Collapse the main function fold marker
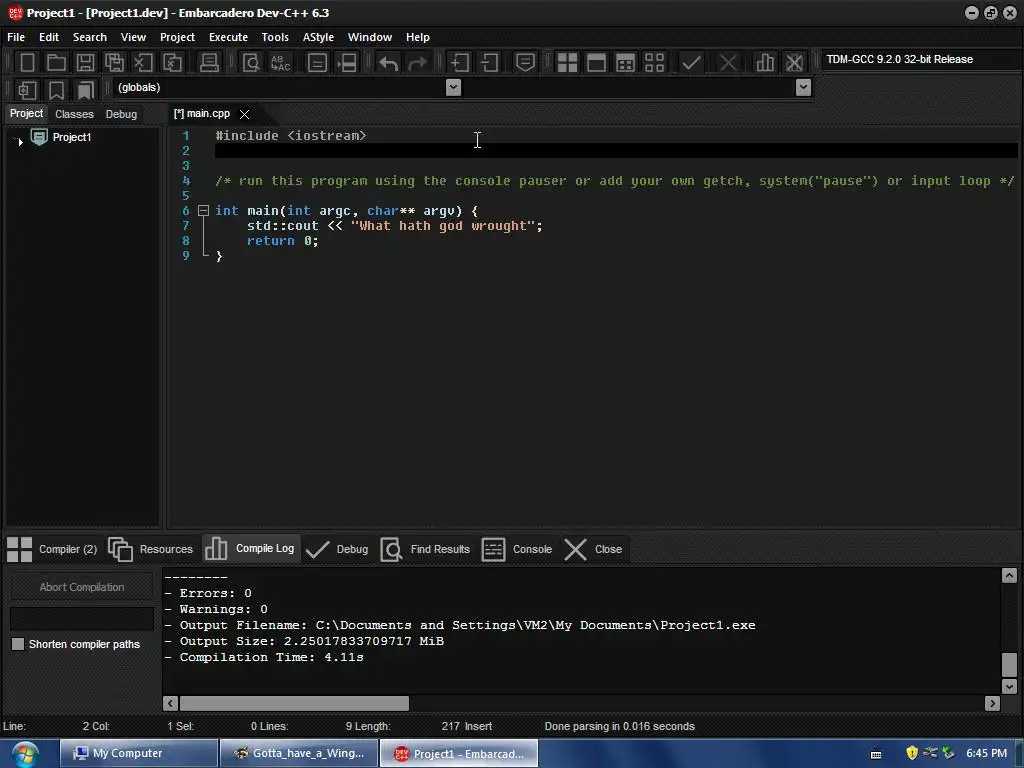 pyautogui.click(x=203, y=210)
